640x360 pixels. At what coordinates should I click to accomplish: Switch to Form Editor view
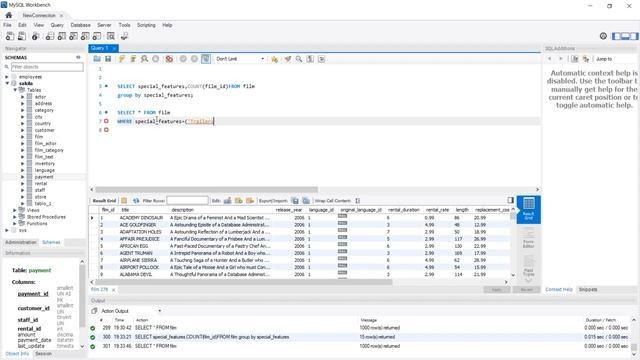[529, 238]
